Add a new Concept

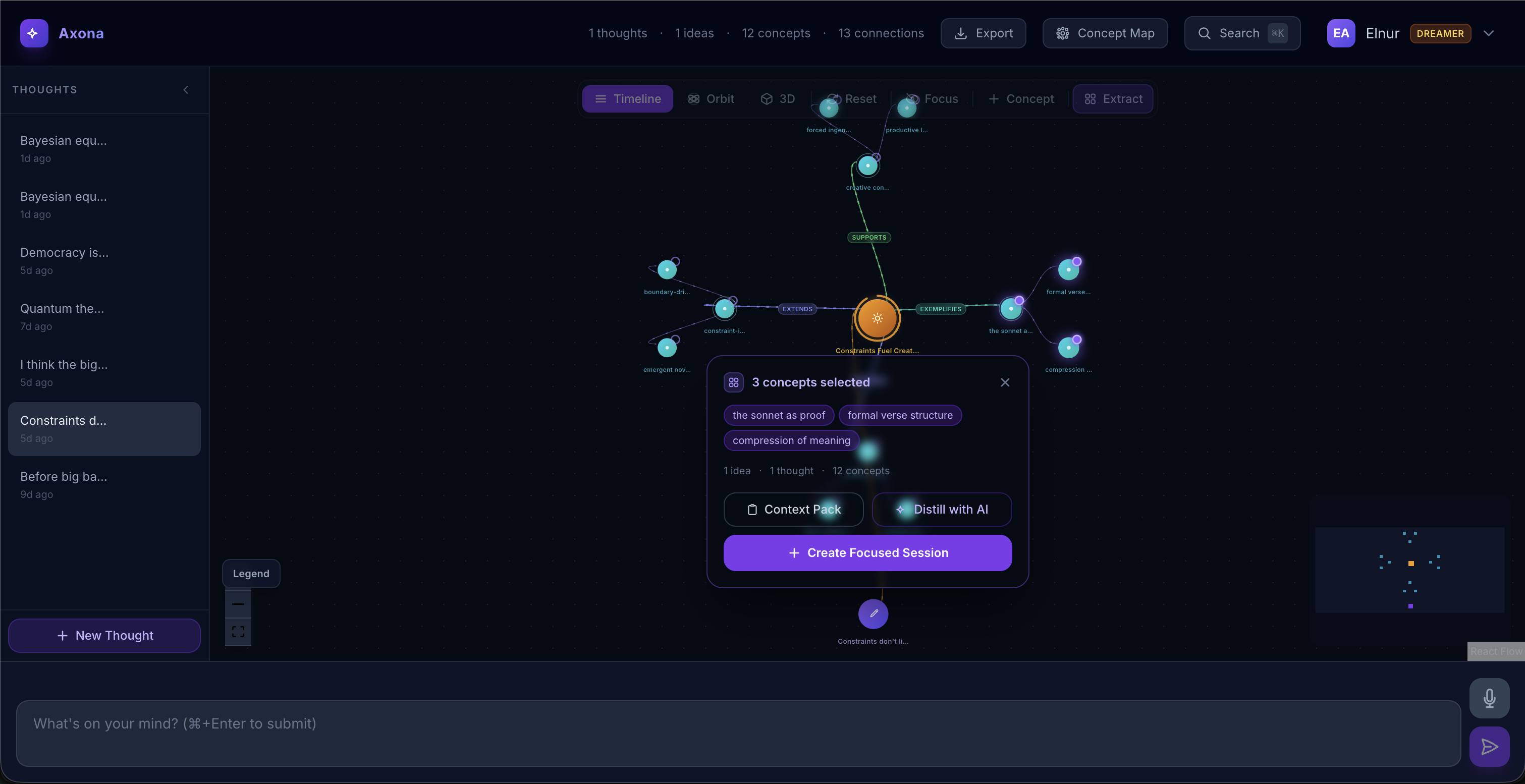[x=1021, y=99]
